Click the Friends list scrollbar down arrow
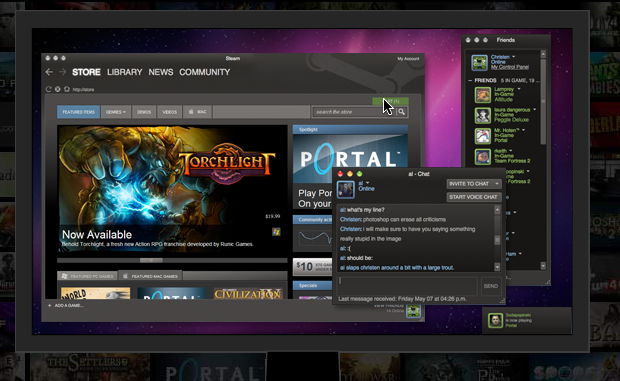 tap(543, 266)
